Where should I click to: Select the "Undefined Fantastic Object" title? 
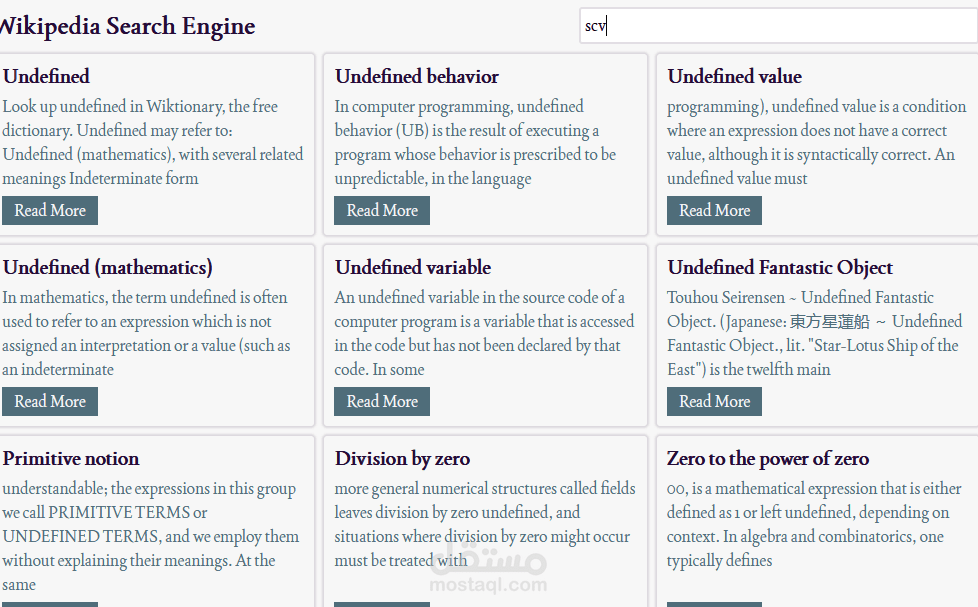[x=780, y=267]
